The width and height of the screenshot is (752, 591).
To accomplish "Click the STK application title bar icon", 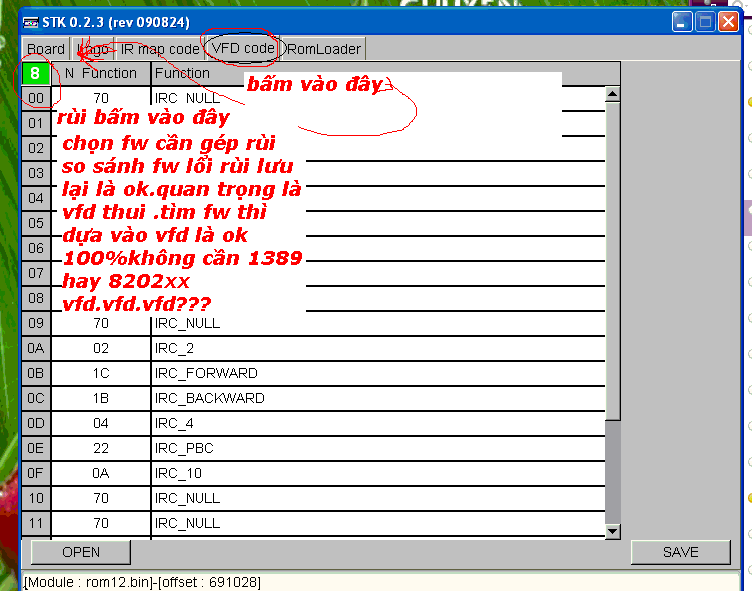I will (x=31, y=22).
